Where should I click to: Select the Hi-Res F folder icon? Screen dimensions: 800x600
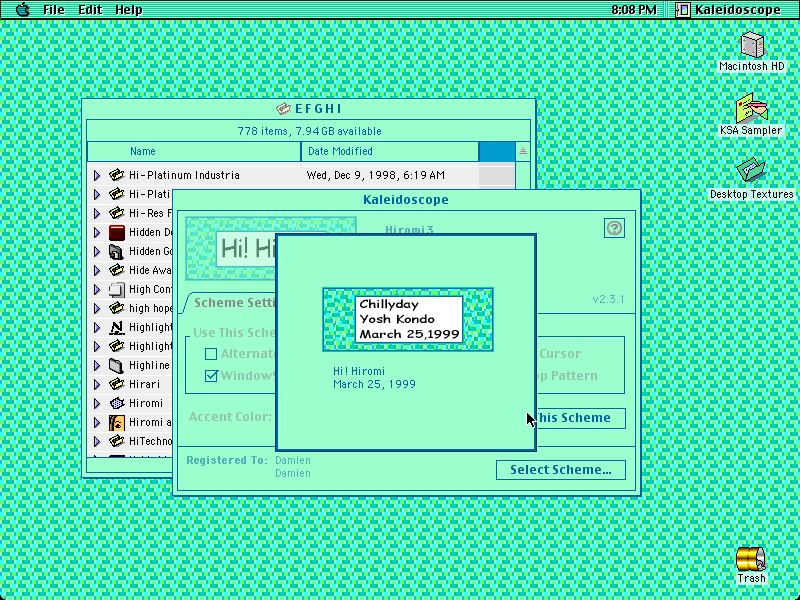pos(117,213)
